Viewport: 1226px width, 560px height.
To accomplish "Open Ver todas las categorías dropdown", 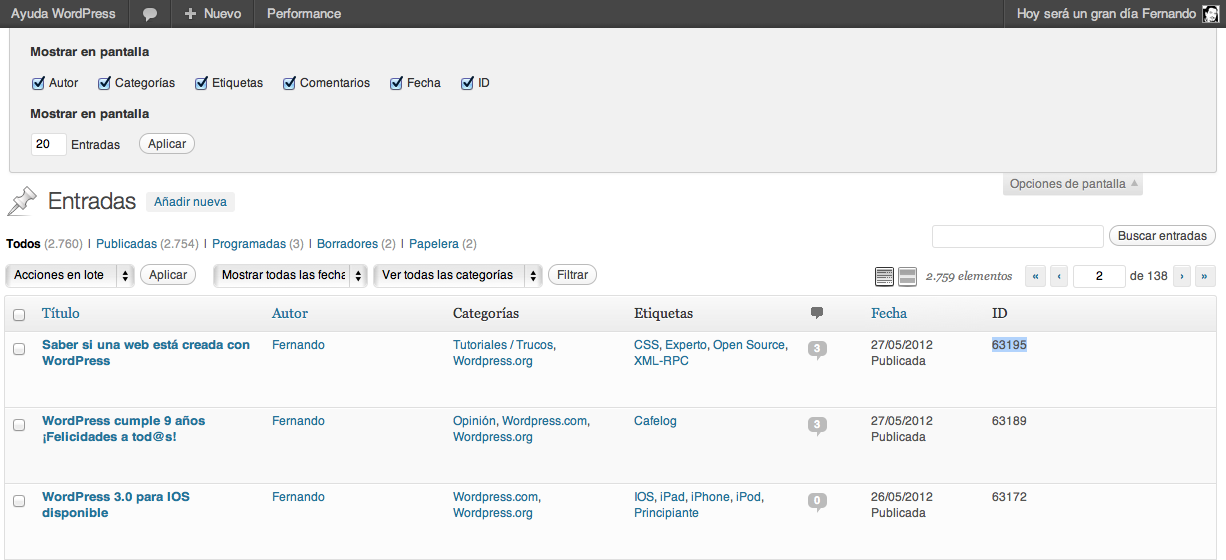I will (458, 275).
